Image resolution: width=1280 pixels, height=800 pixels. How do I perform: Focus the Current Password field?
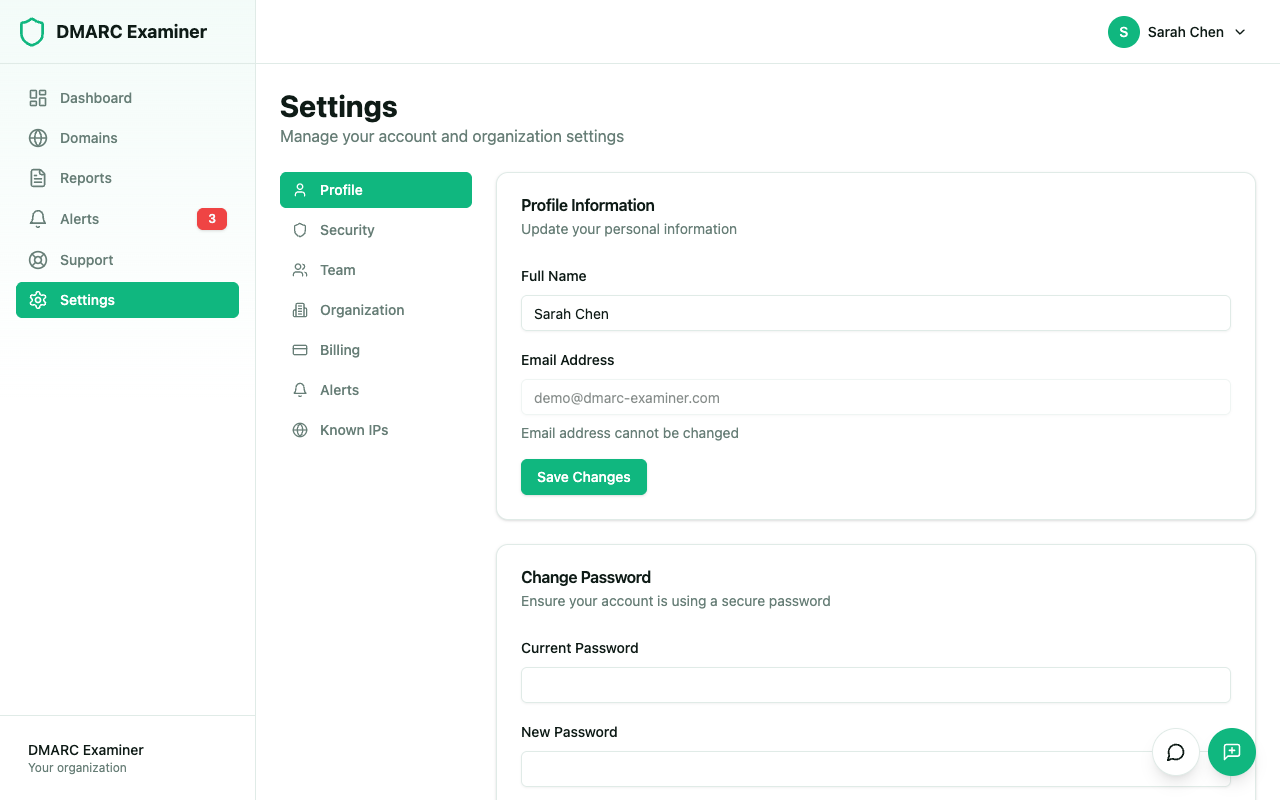876,685
